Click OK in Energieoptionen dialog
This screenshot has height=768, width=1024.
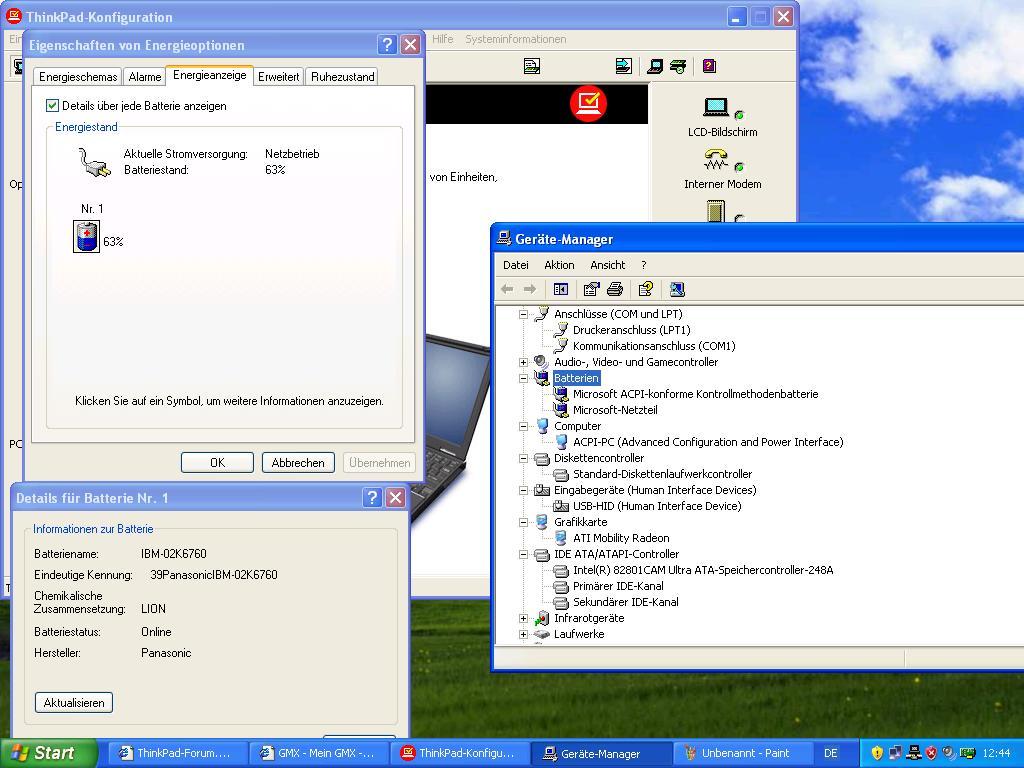click(217, 462)
